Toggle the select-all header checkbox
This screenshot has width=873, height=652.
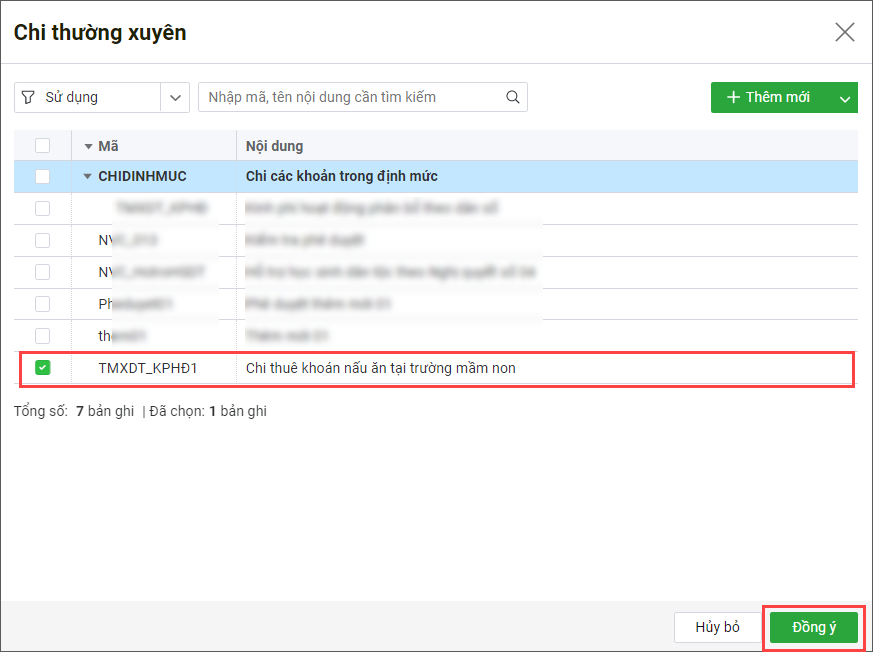pyautogui.click(x=42, y=146)
